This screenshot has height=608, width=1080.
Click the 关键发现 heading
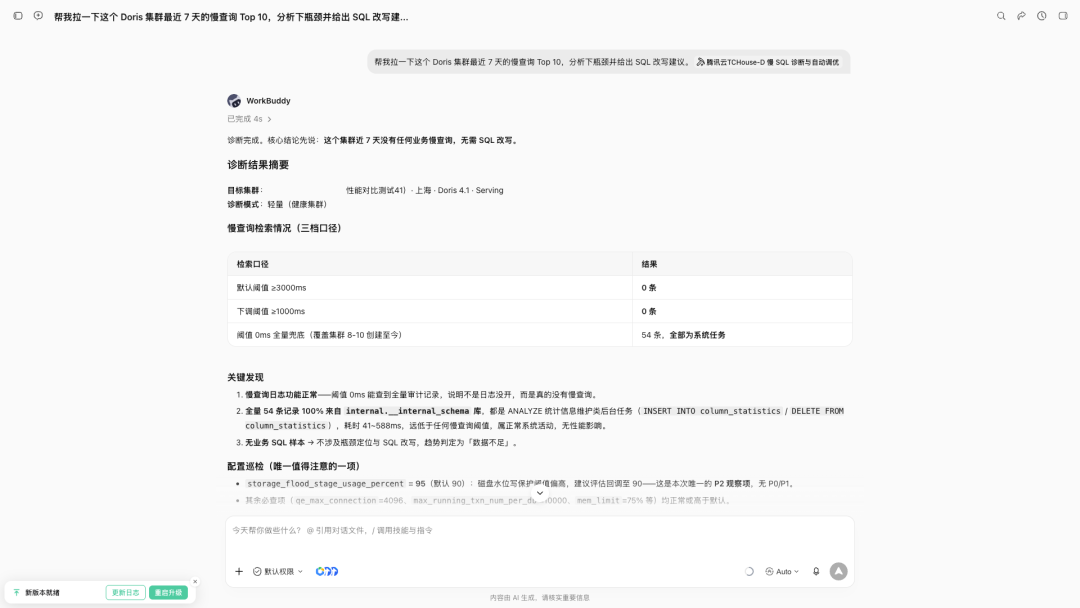pos(245,377)
